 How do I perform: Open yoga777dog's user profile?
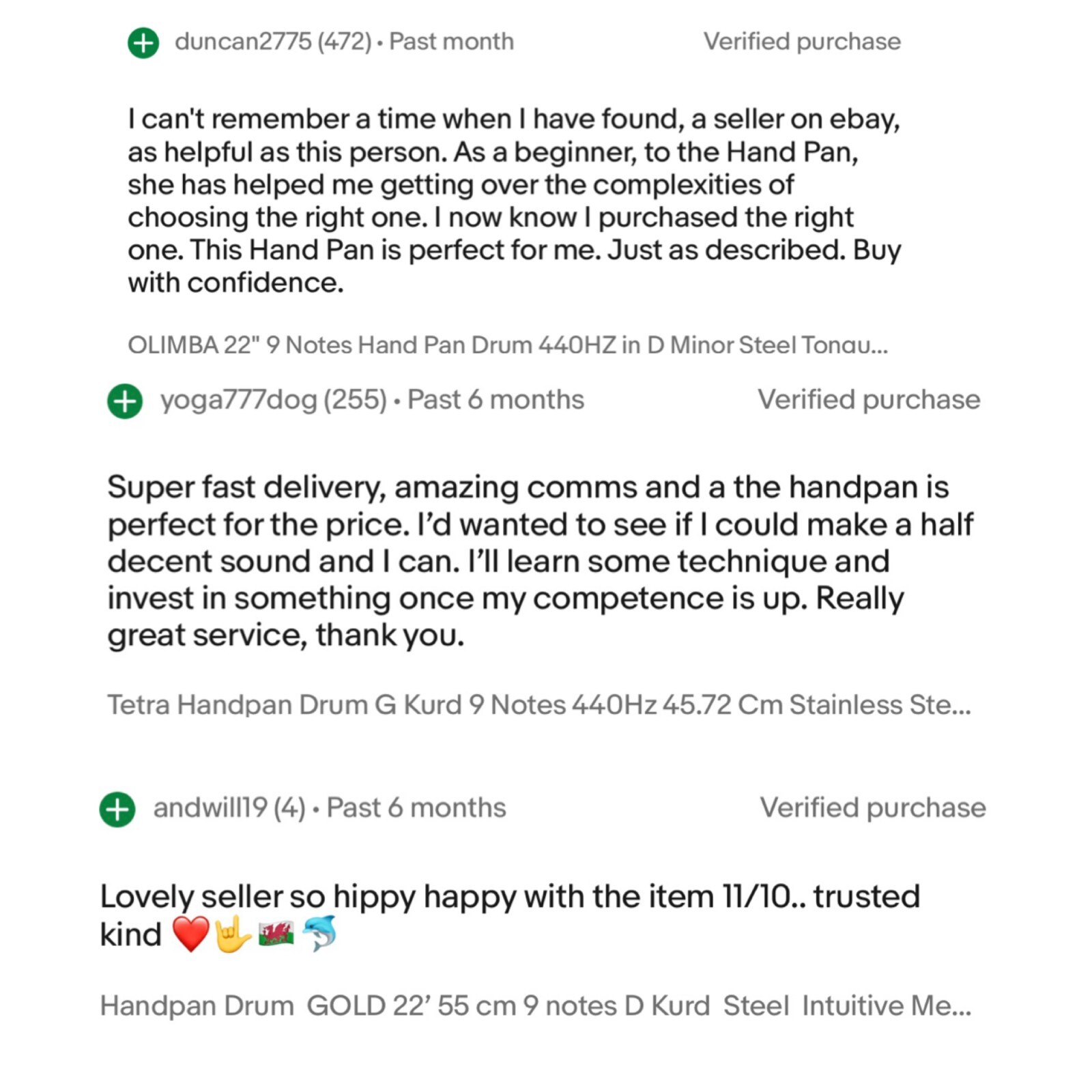[238, 400]
